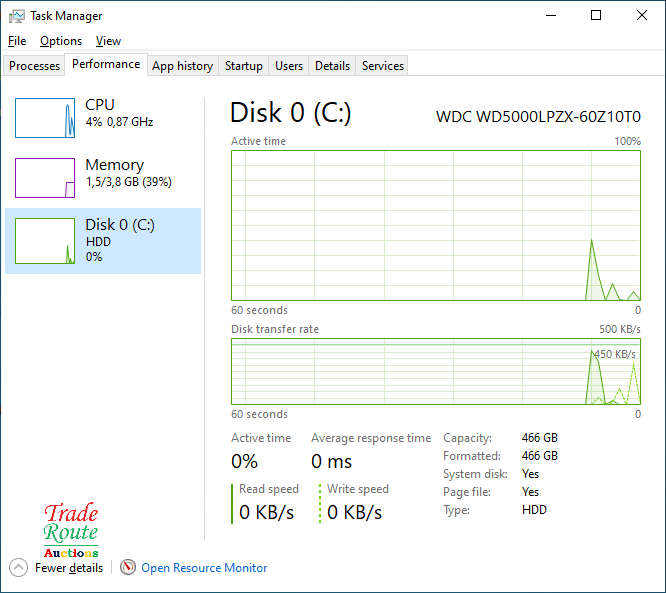Collapse view with Fewer details chevron icon
Screen dimensions: 666x593
coord(18,567)
